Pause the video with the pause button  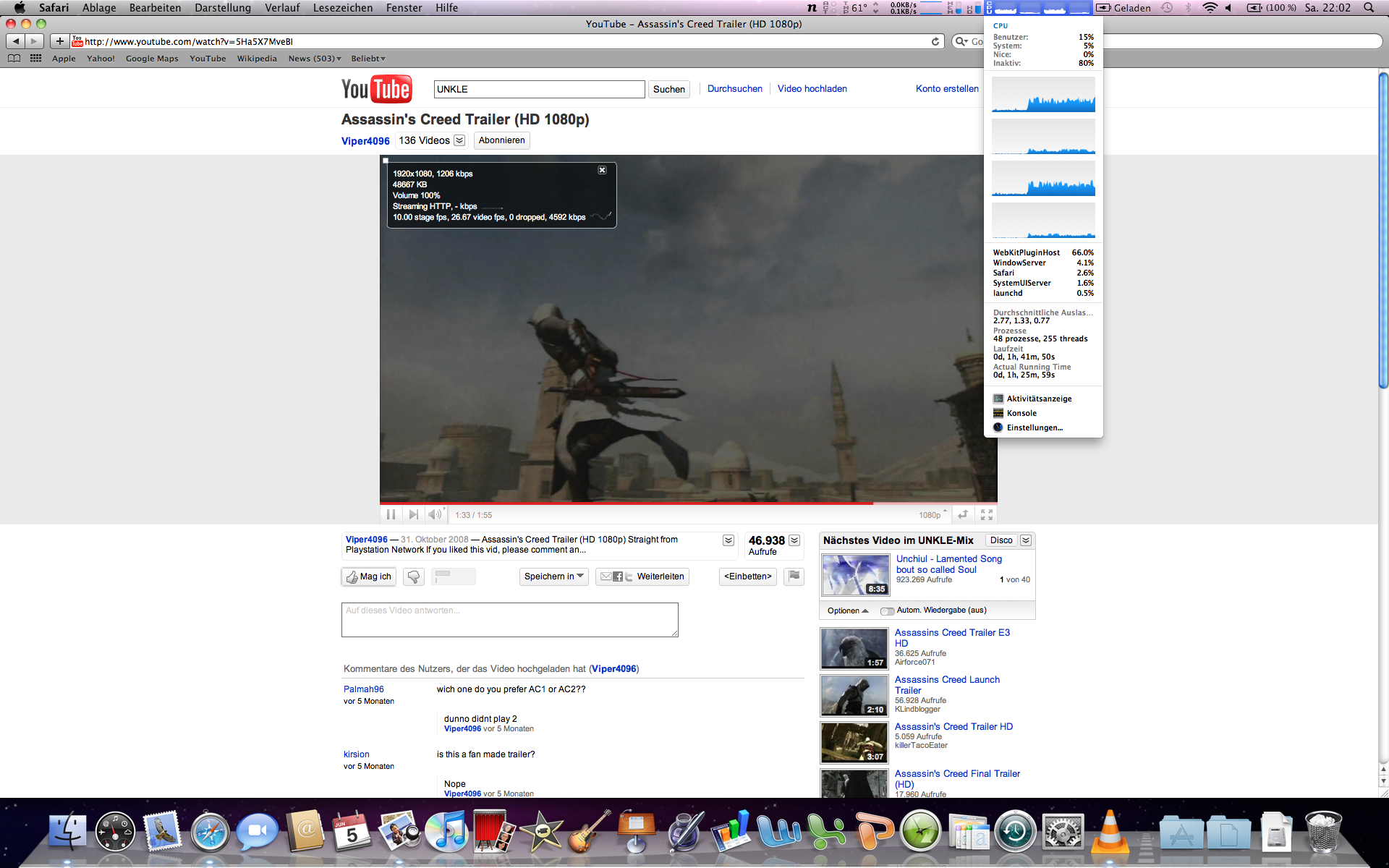391,514
